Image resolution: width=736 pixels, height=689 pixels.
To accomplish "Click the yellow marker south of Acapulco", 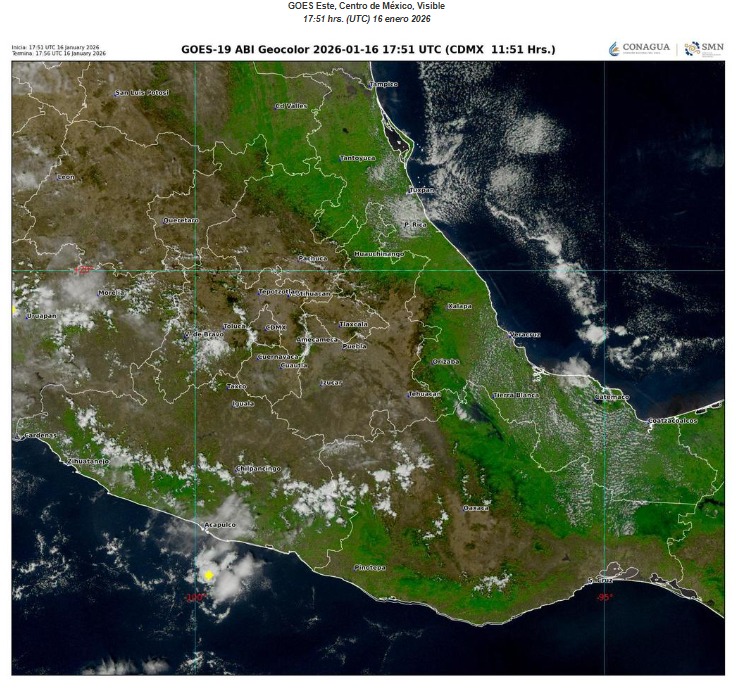I will tap(209, 575).
